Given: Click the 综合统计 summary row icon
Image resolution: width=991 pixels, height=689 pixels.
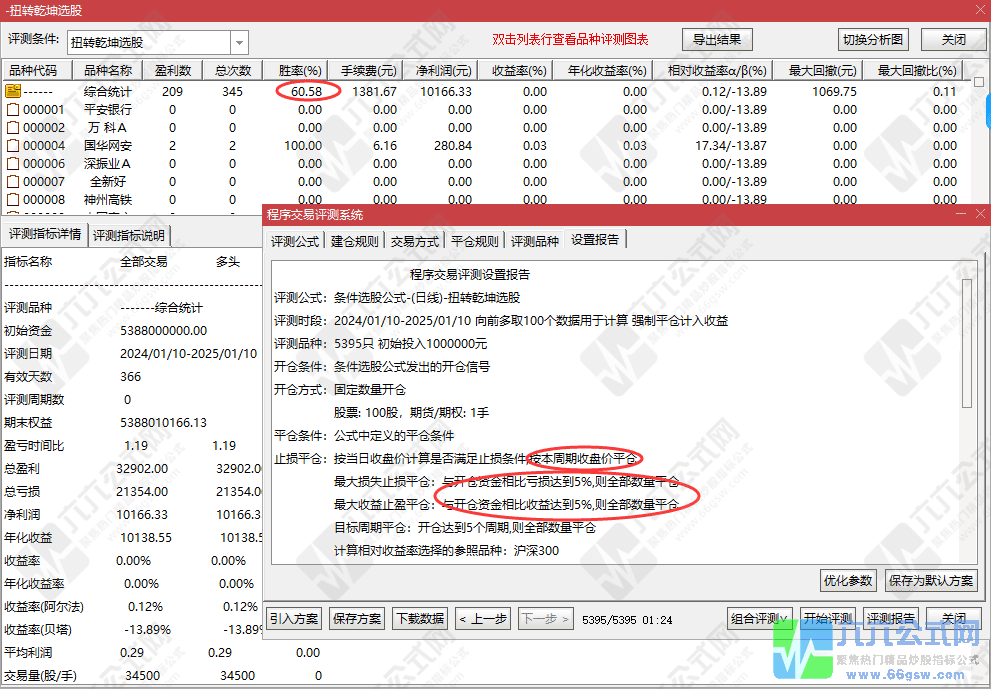Looking at the screenshot, I should (x=12, y=91).
